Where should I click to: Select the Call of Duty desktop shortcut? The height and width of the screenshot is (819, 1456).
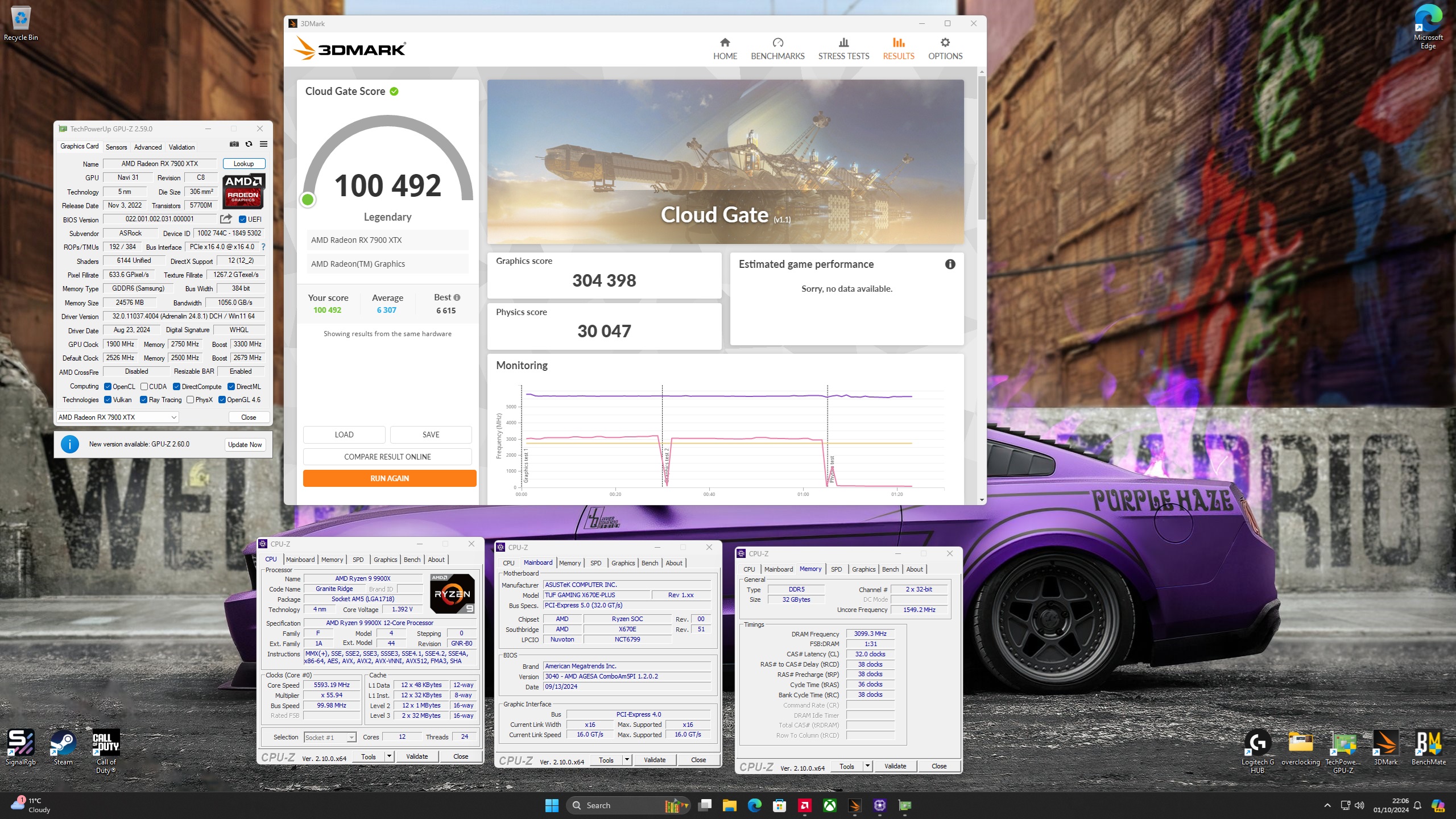click(x=106, y=751)
